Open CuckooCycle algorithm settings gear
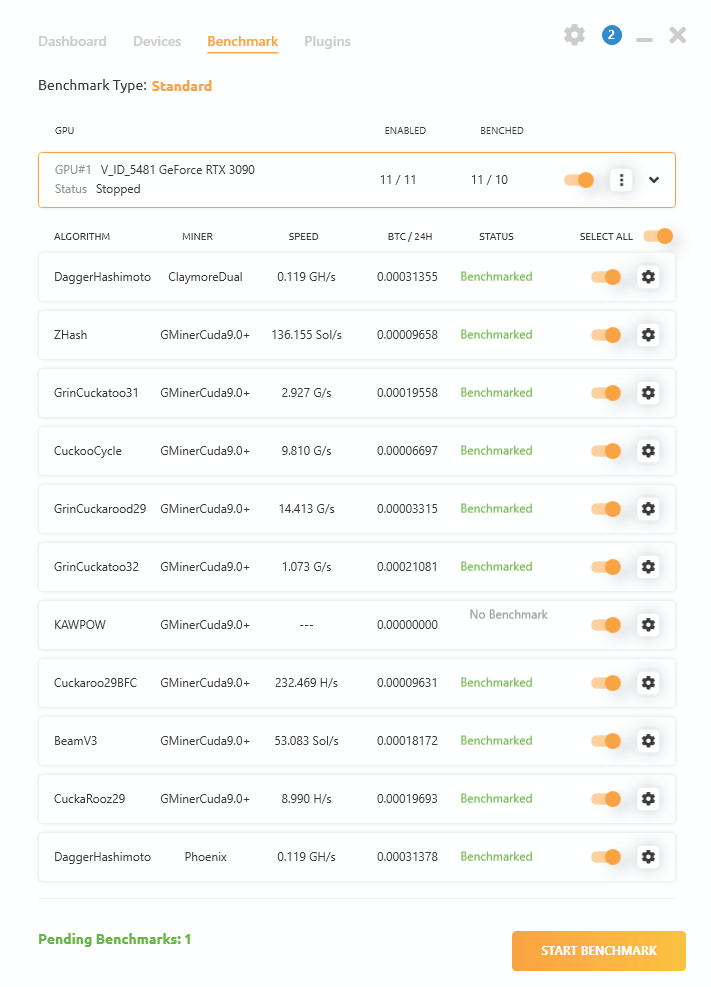 (648, 451)
